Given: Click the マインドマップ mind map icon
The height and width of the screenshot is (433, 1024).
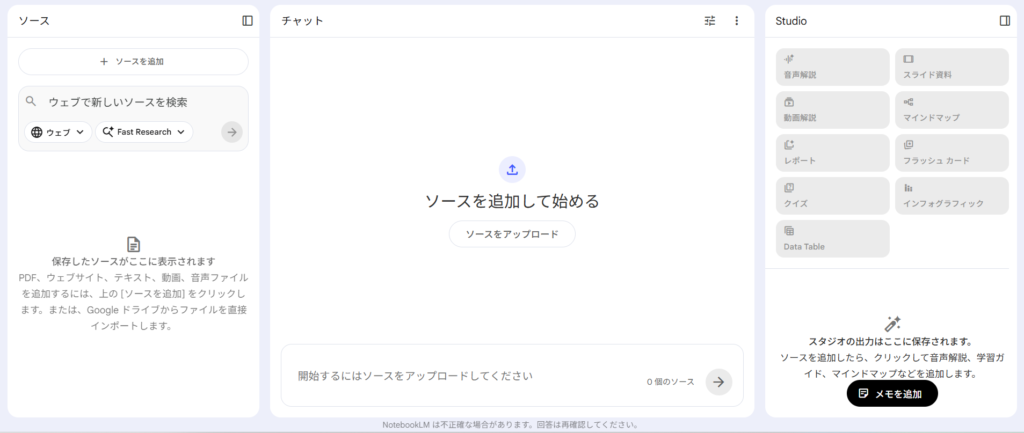Looking at the screenshot, I should (908, 102).
